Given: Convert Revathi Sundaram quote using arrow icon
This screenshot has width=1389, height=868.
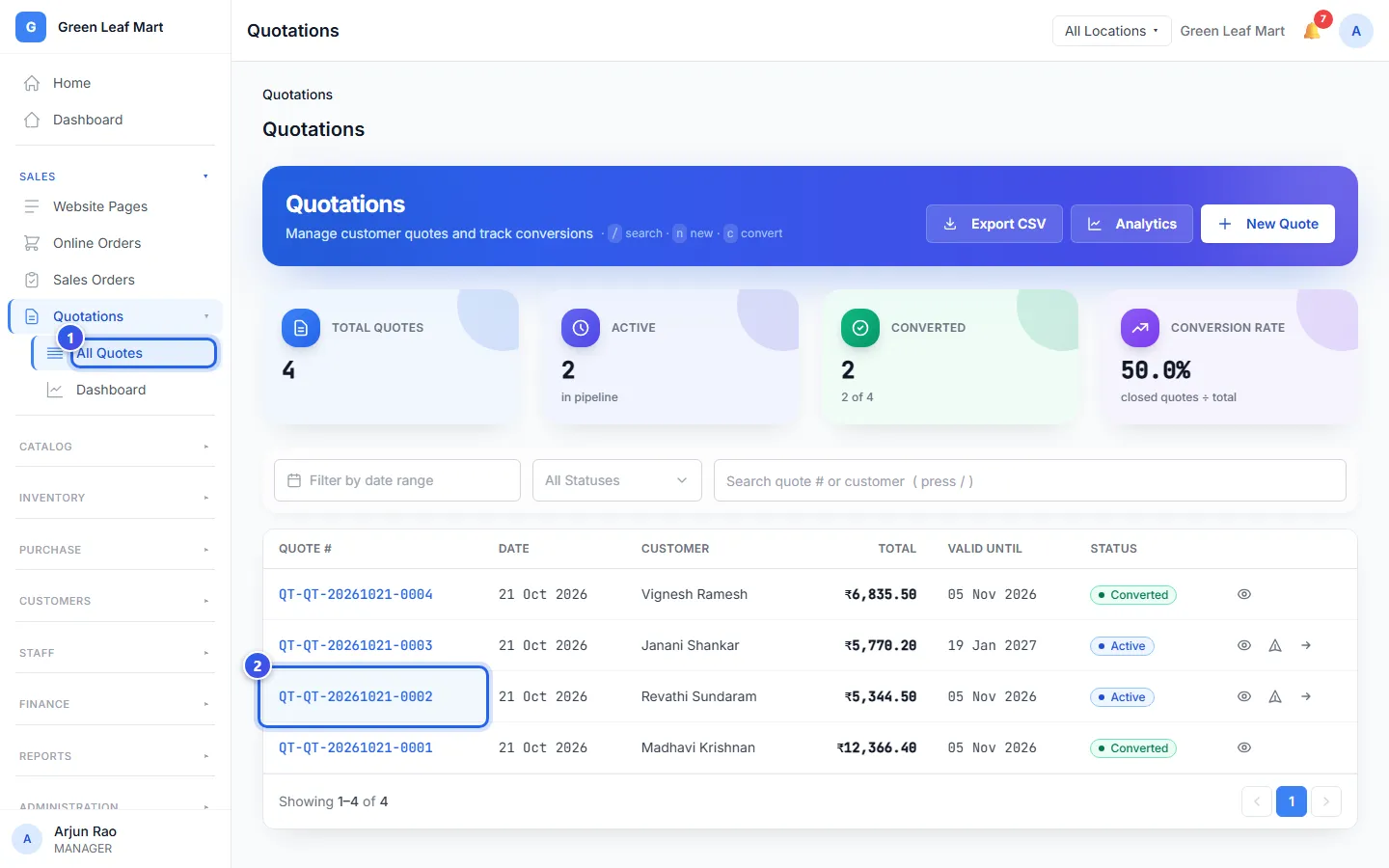Looking at the screenshot, I should coord(1306,696).
